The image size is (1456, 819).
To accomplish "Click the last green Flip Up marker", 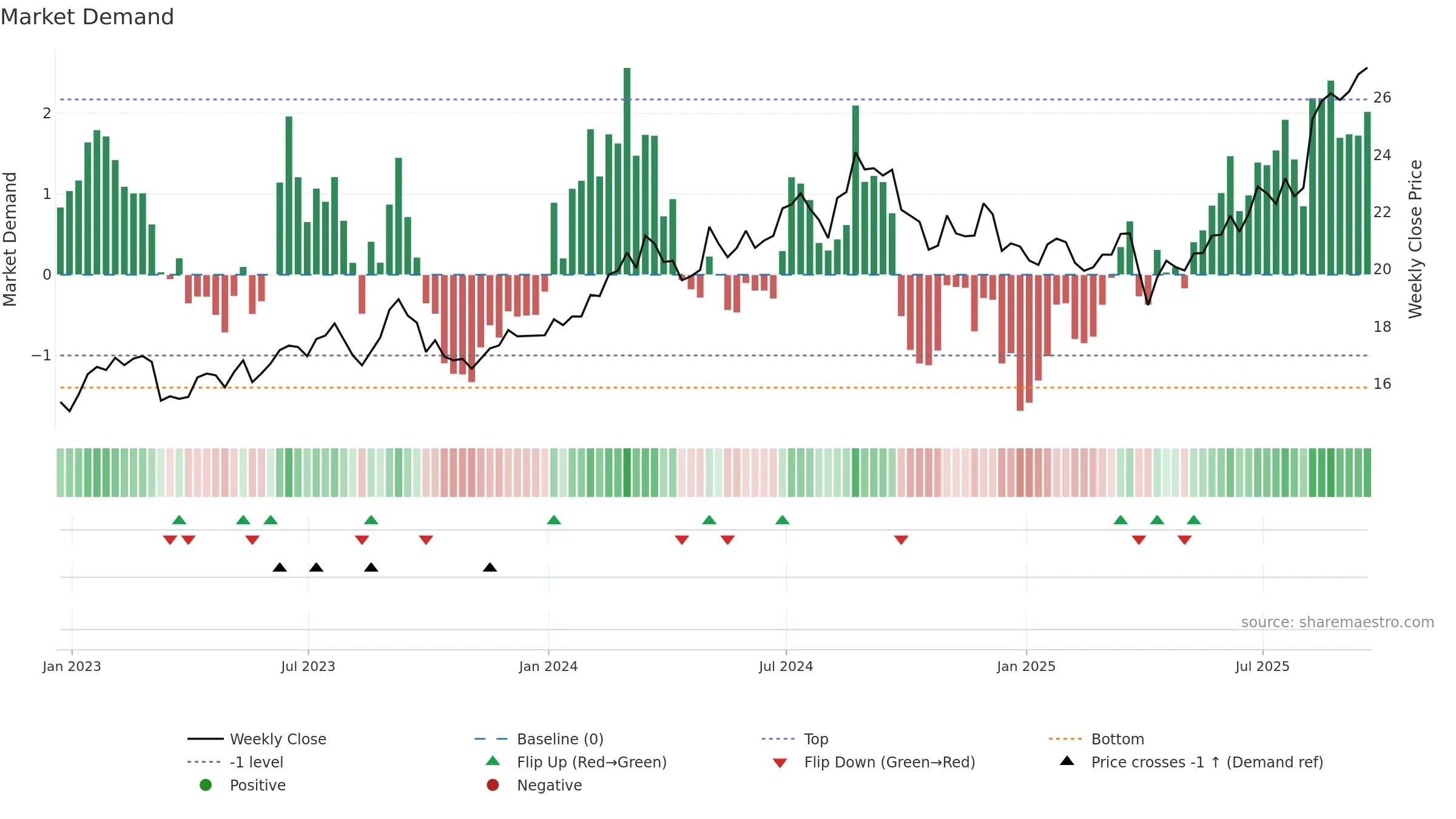I will click(1194, 520).
